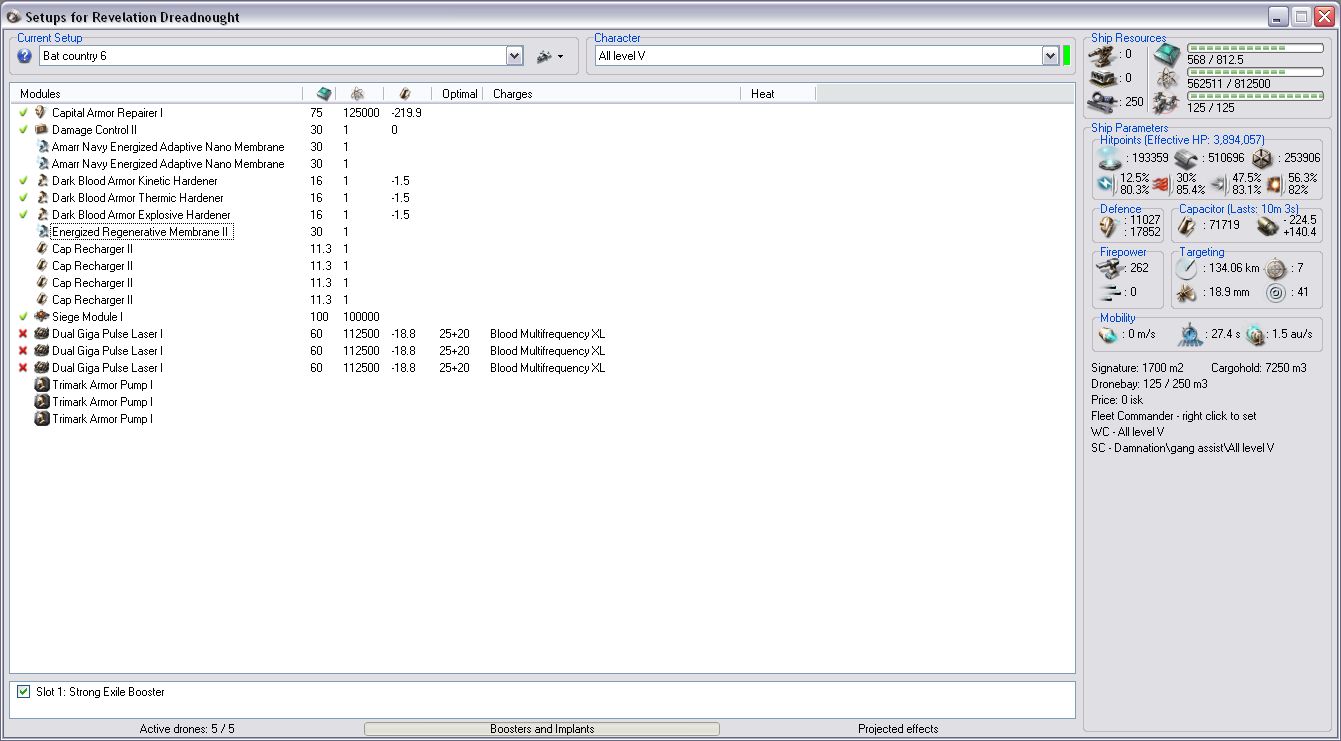This screenshot has height=741, width=1341.
Task: Select the Capital Armor Repairer I module icon
Action: (x=41, y=113)
